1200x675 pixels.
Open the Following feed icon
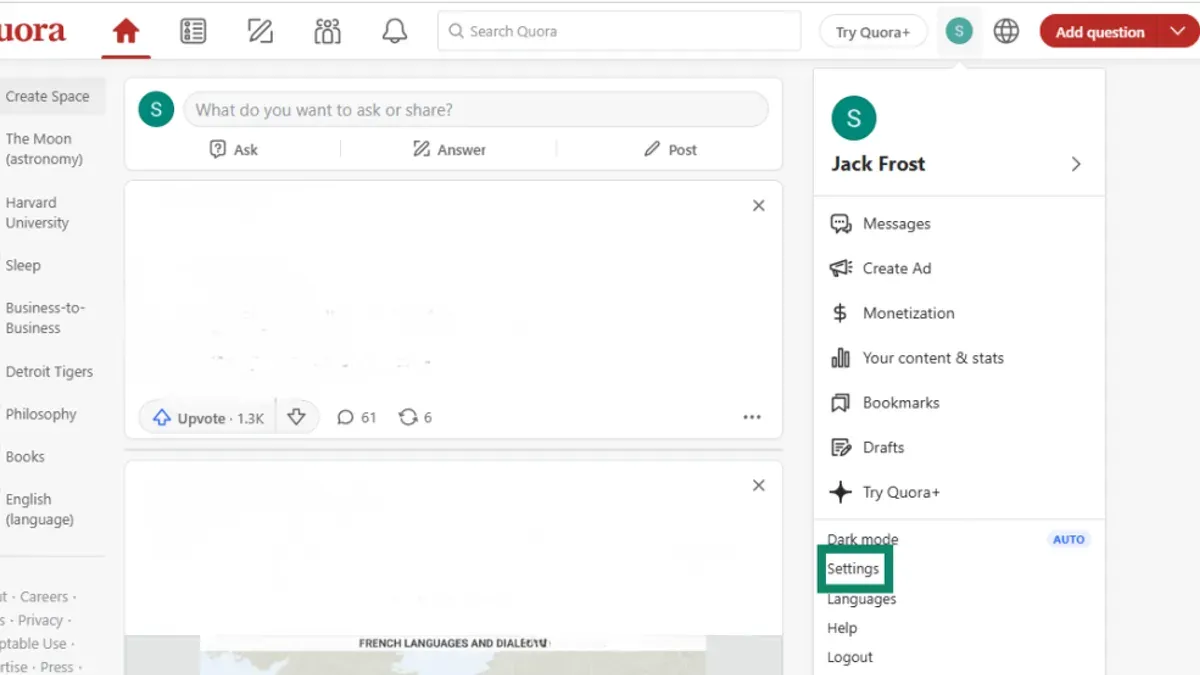click(193, 31)
